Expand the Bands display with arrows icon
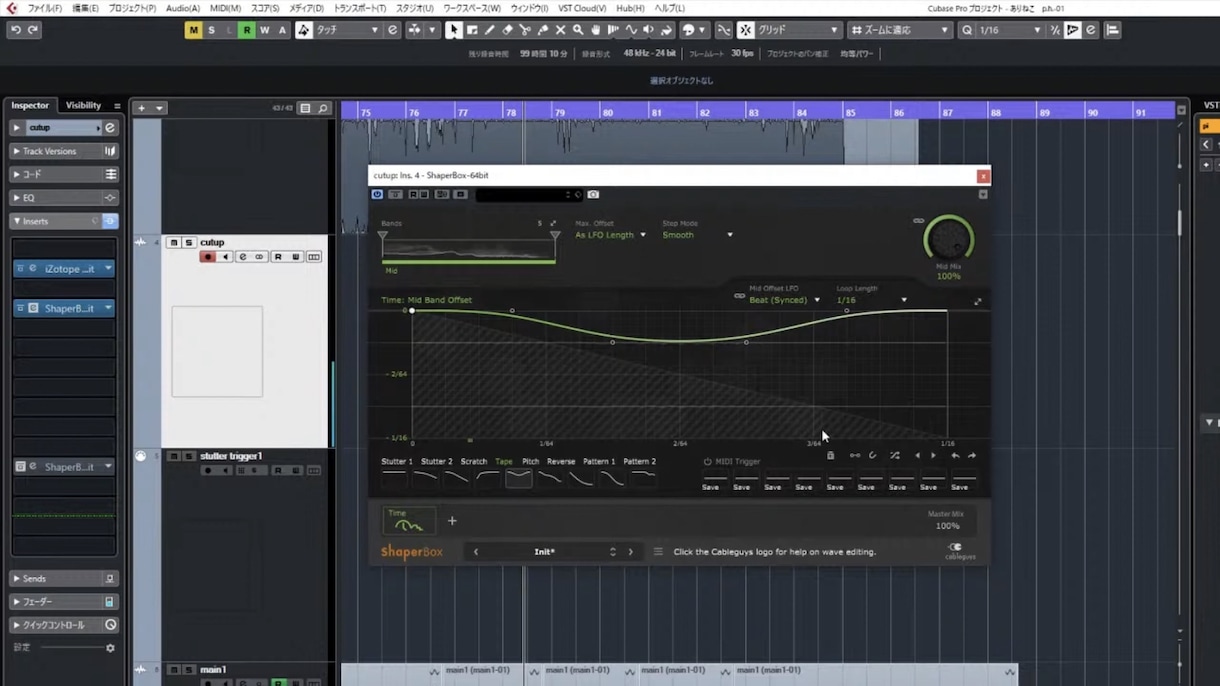This screenshot has width=1220, height=686. (x=553, y=223)
